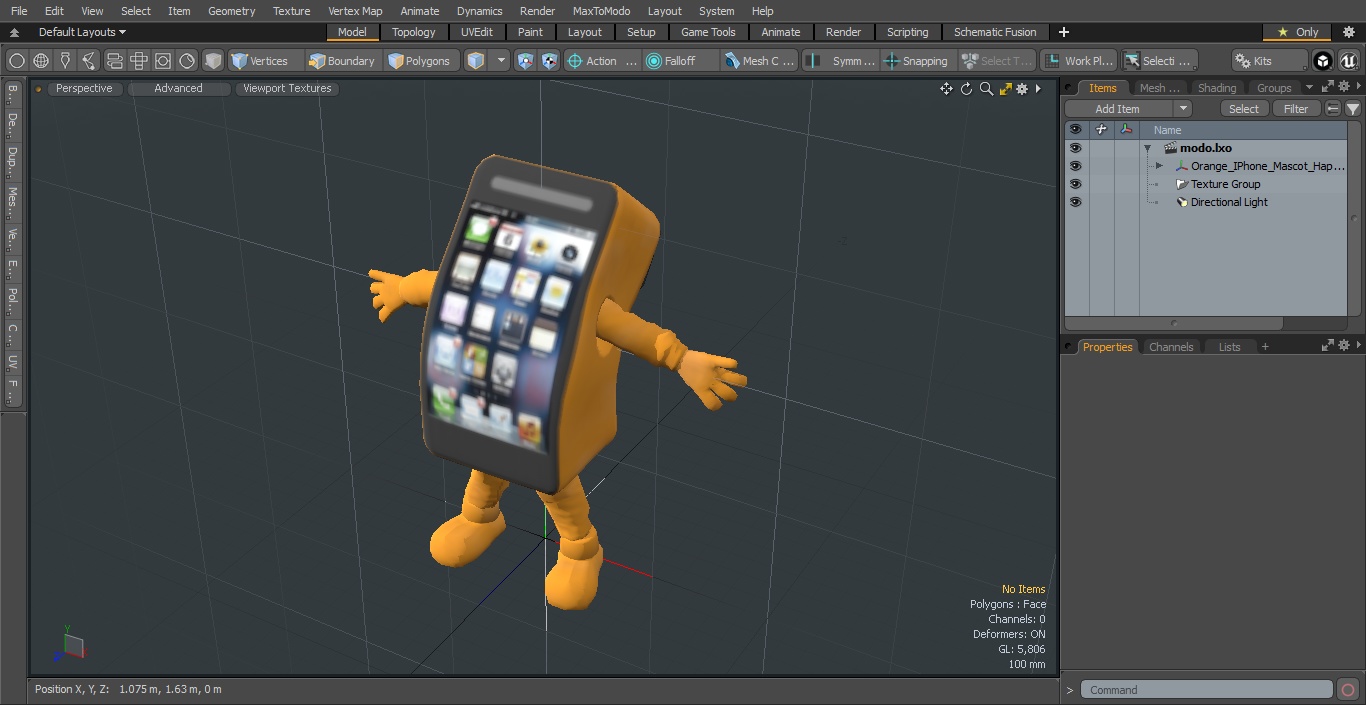Image resolution: width=1366 pixels, height=705 pixels.
Task: Open the Action Center tool
Action: coord(602,61)
